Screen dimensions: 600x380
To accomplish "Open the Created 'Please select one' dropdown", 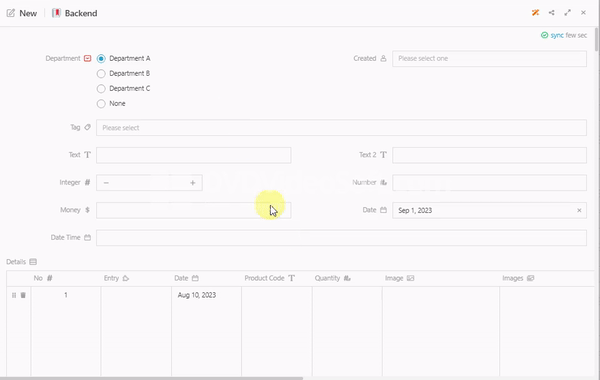I will [489, 59].
